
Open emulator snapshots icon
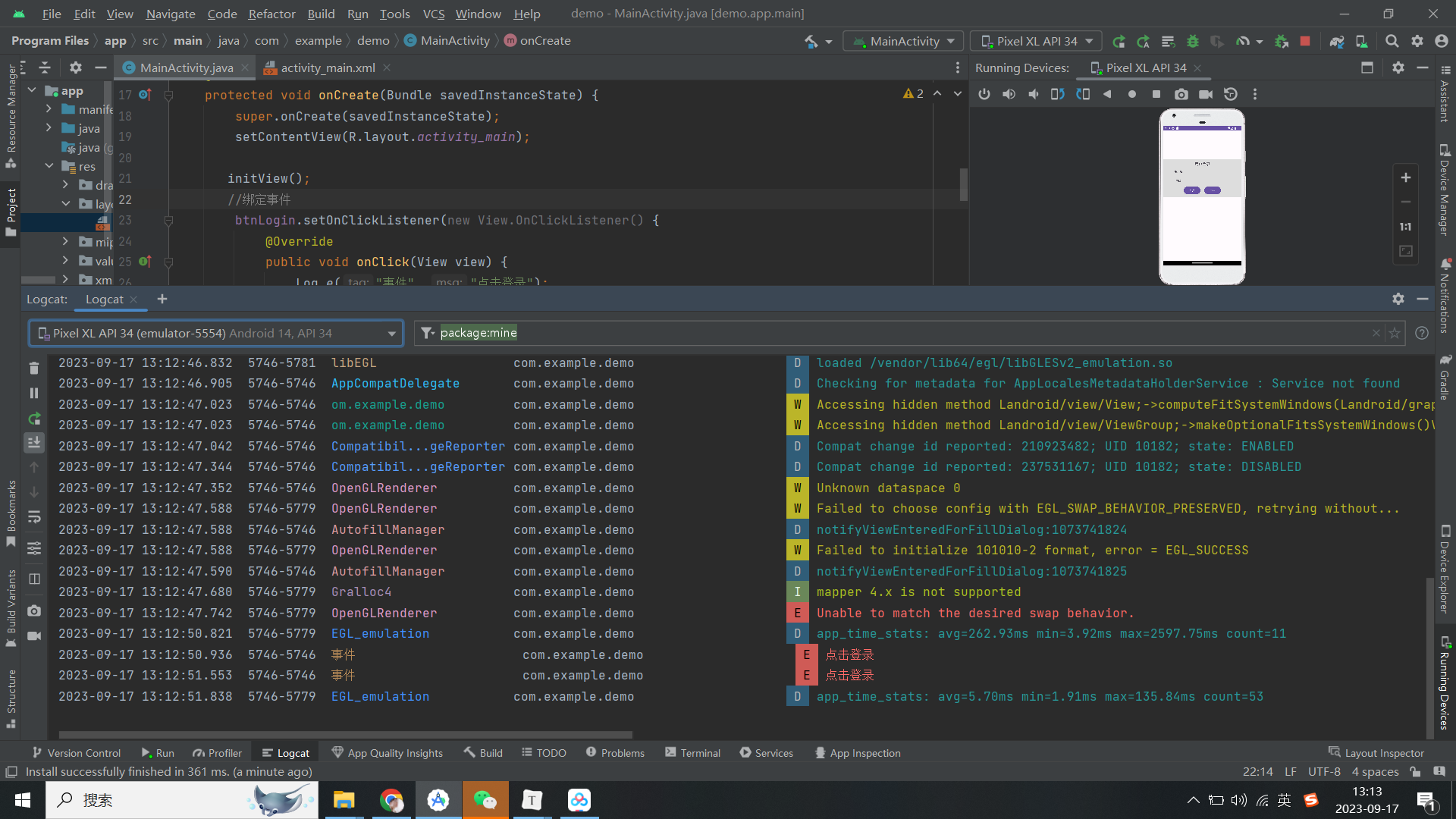[x=1231, y=94]
